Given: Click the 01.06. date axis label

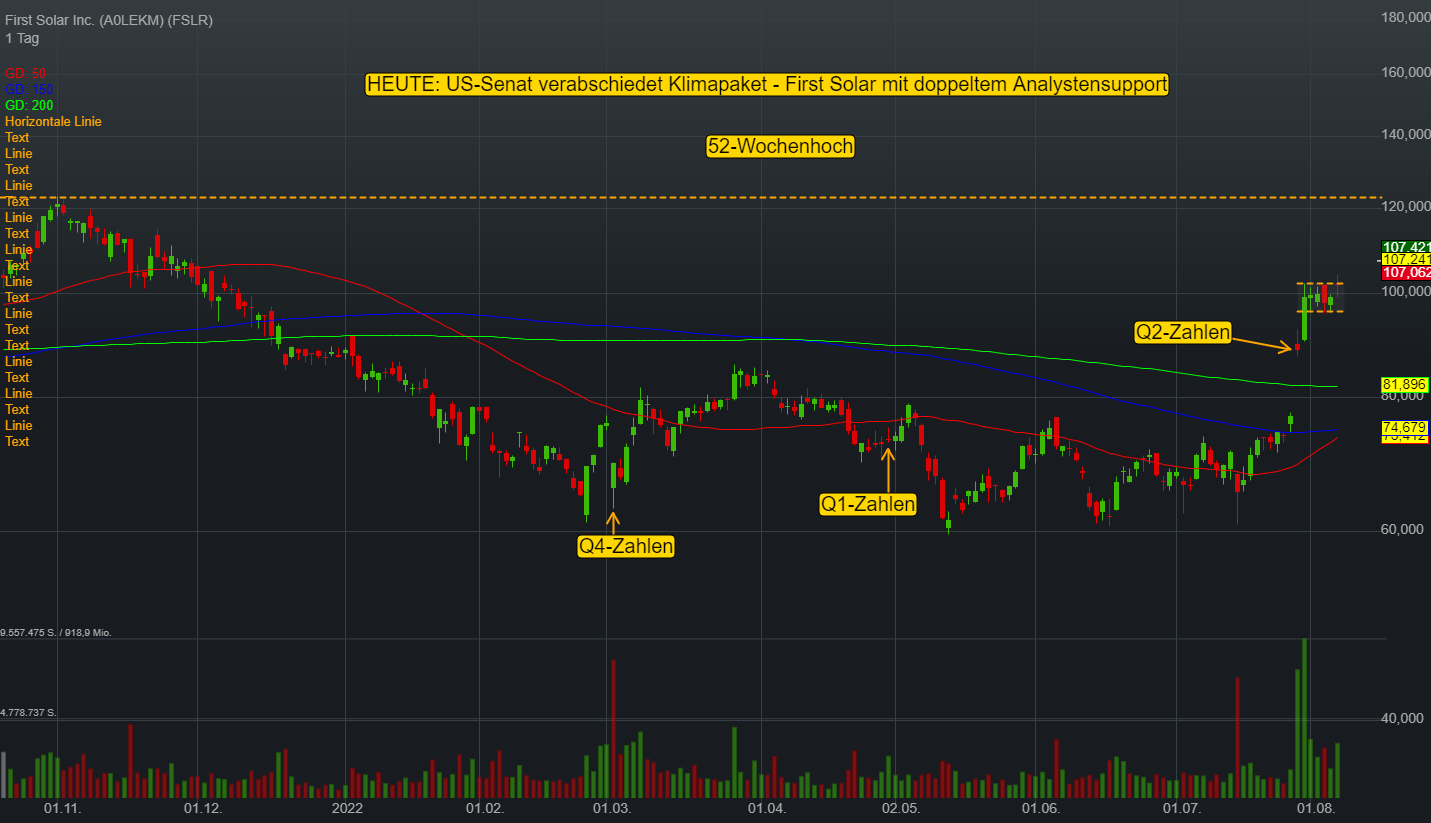Looking at the screenshot, I should [x=1040, y=807].
